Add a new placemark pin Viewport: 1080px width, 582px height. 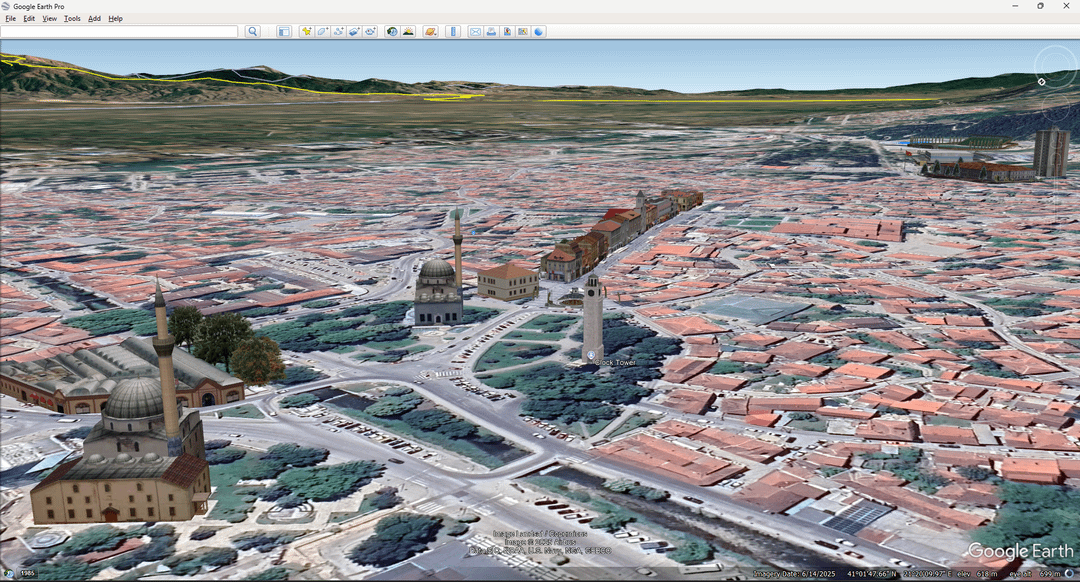click(307, 32)
